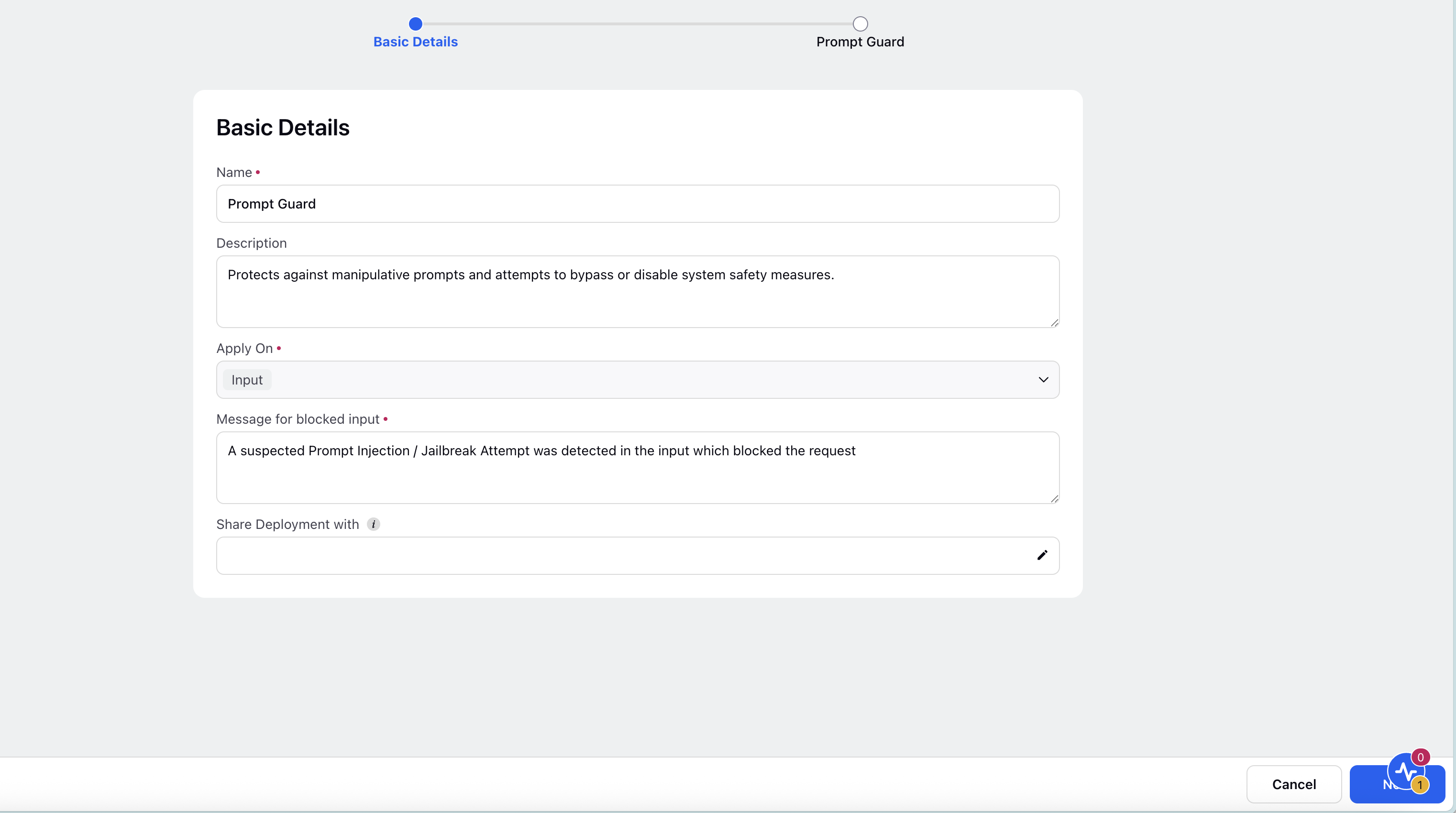The width and height of the screenshot is (1456, 813).
Task: Open the Apply On dropdown
Action: pos(638,380)
